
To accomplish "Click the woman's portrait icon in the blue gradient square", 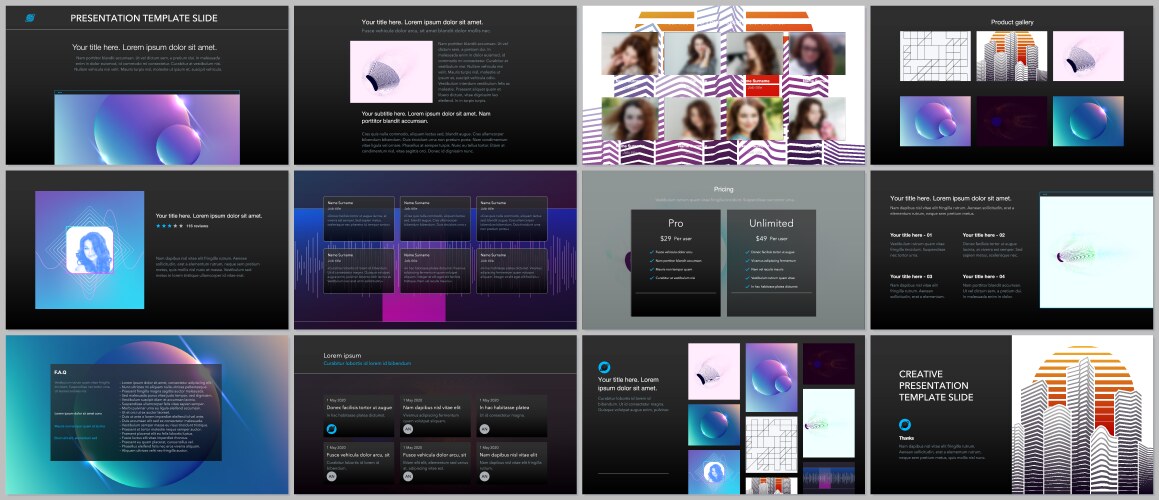I will tap(90, 250).
